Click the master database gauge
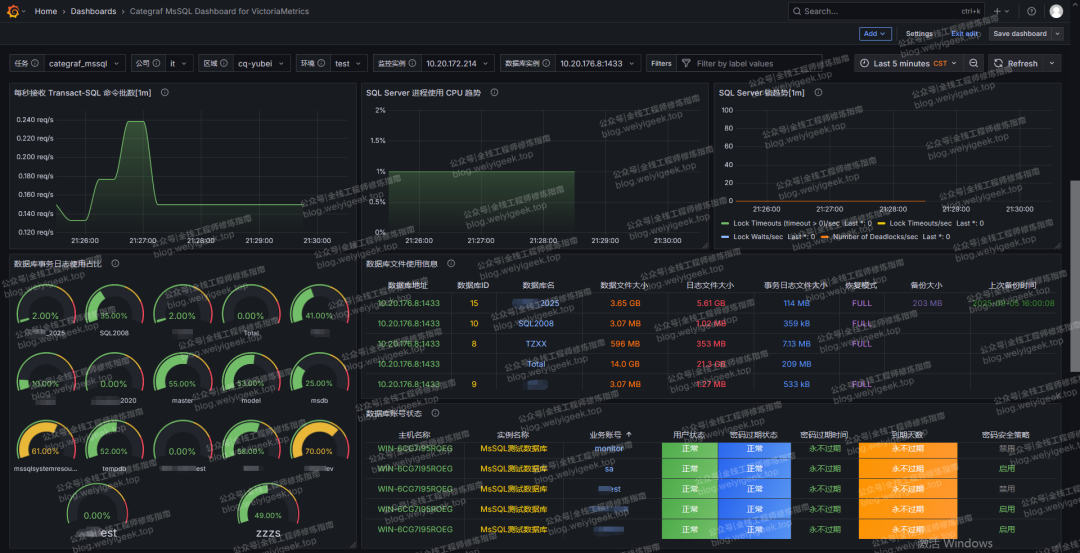The height and width of the screenshot is (553, 1080). pyautogui.click(x=182, y=378)
